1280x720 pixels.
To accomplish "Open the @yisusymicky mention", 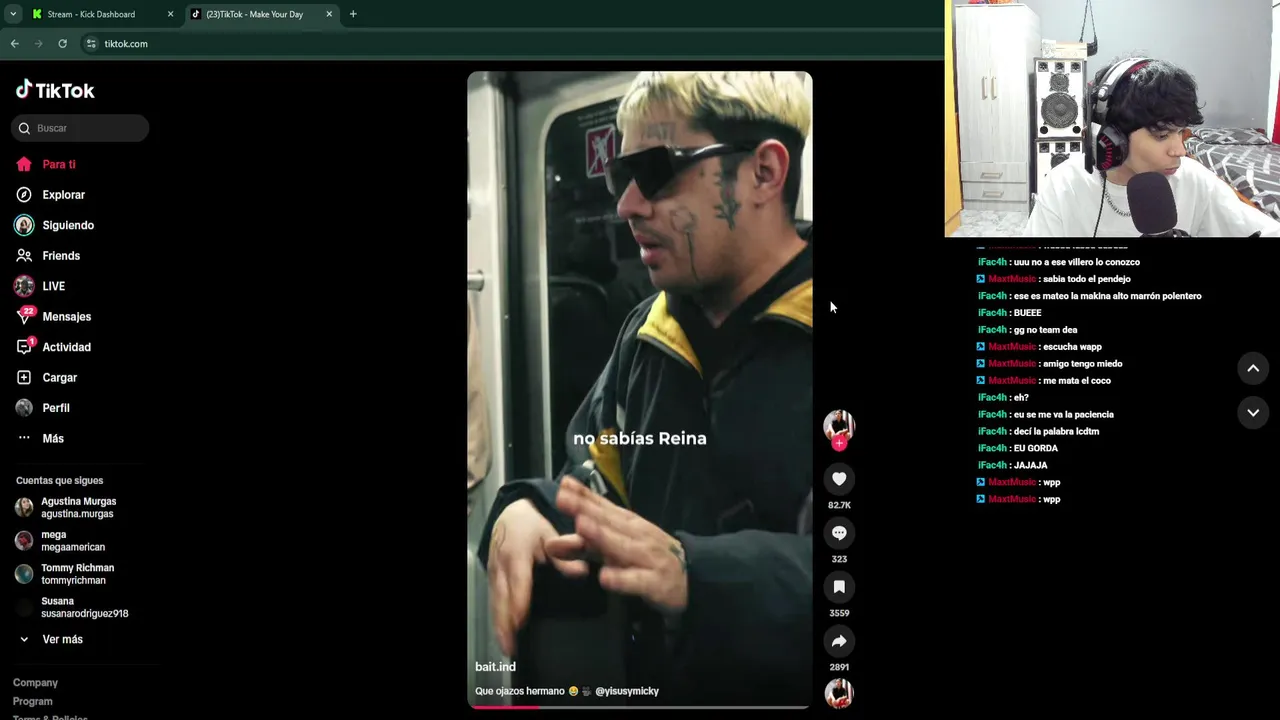I will pyautogui.click(x=627, y=691).
